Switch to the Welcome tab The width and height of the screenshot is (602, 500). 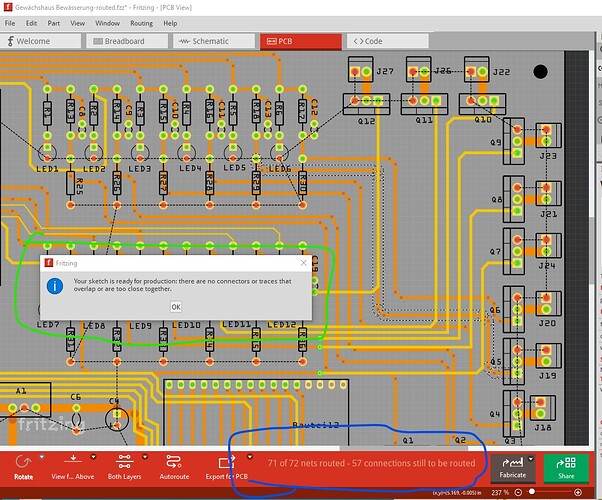[41, 41]
